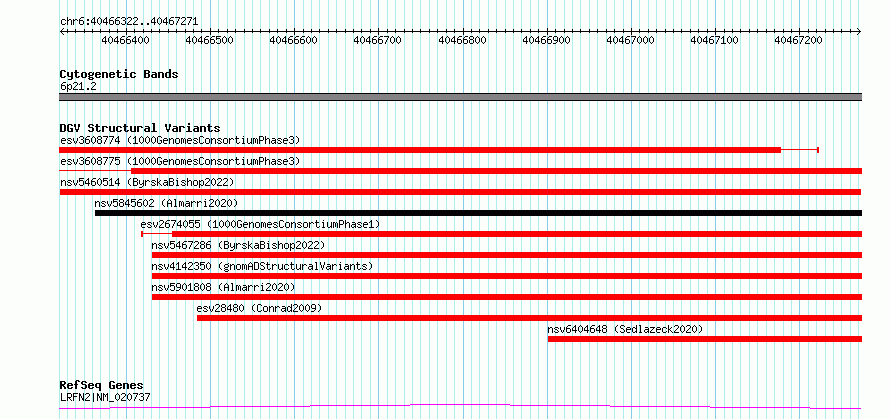Click the red bar of nsv4142350

pyautogui.click(x=506, y=276)
